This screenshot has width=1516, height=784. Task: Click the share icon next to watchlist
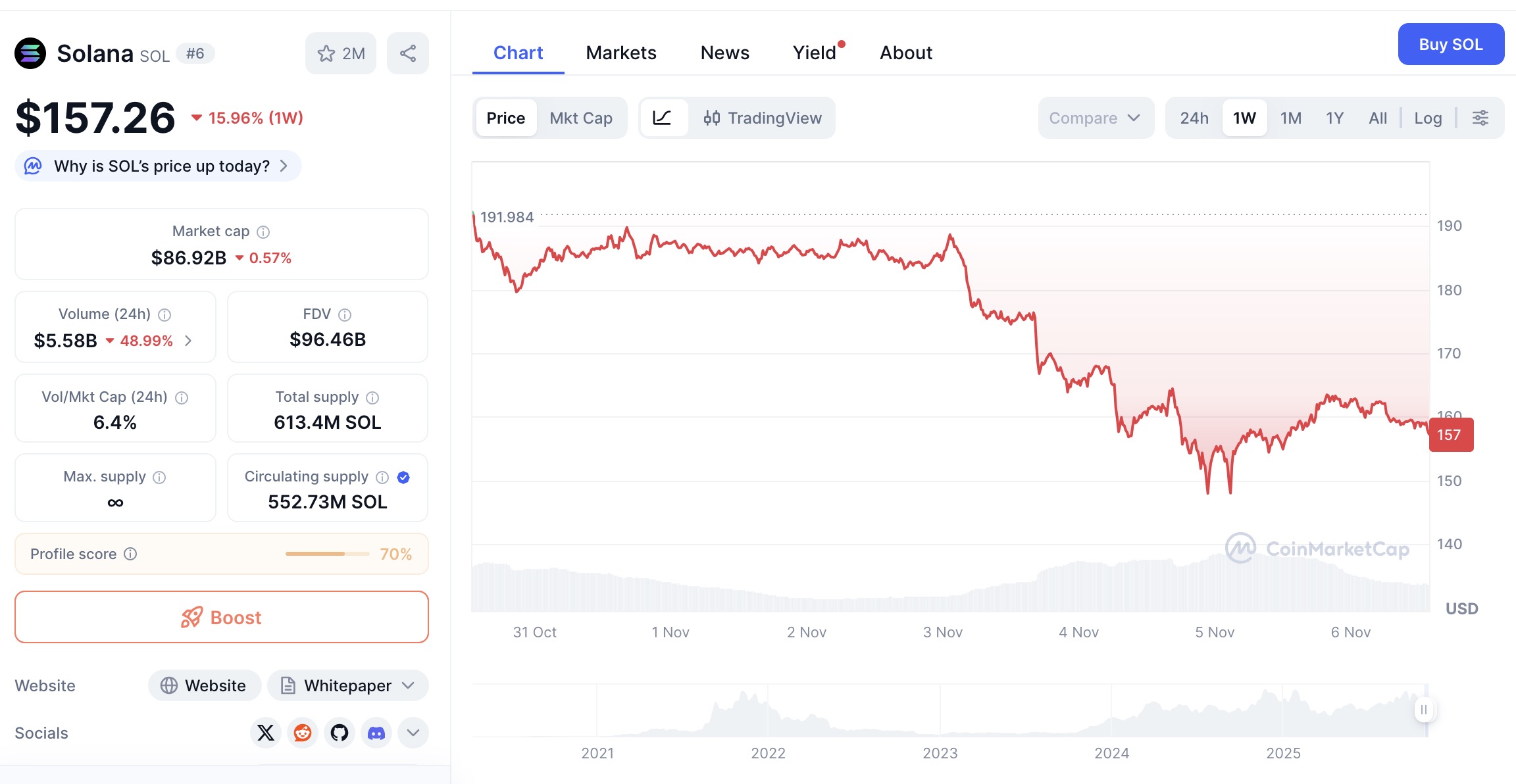(408, 53)
